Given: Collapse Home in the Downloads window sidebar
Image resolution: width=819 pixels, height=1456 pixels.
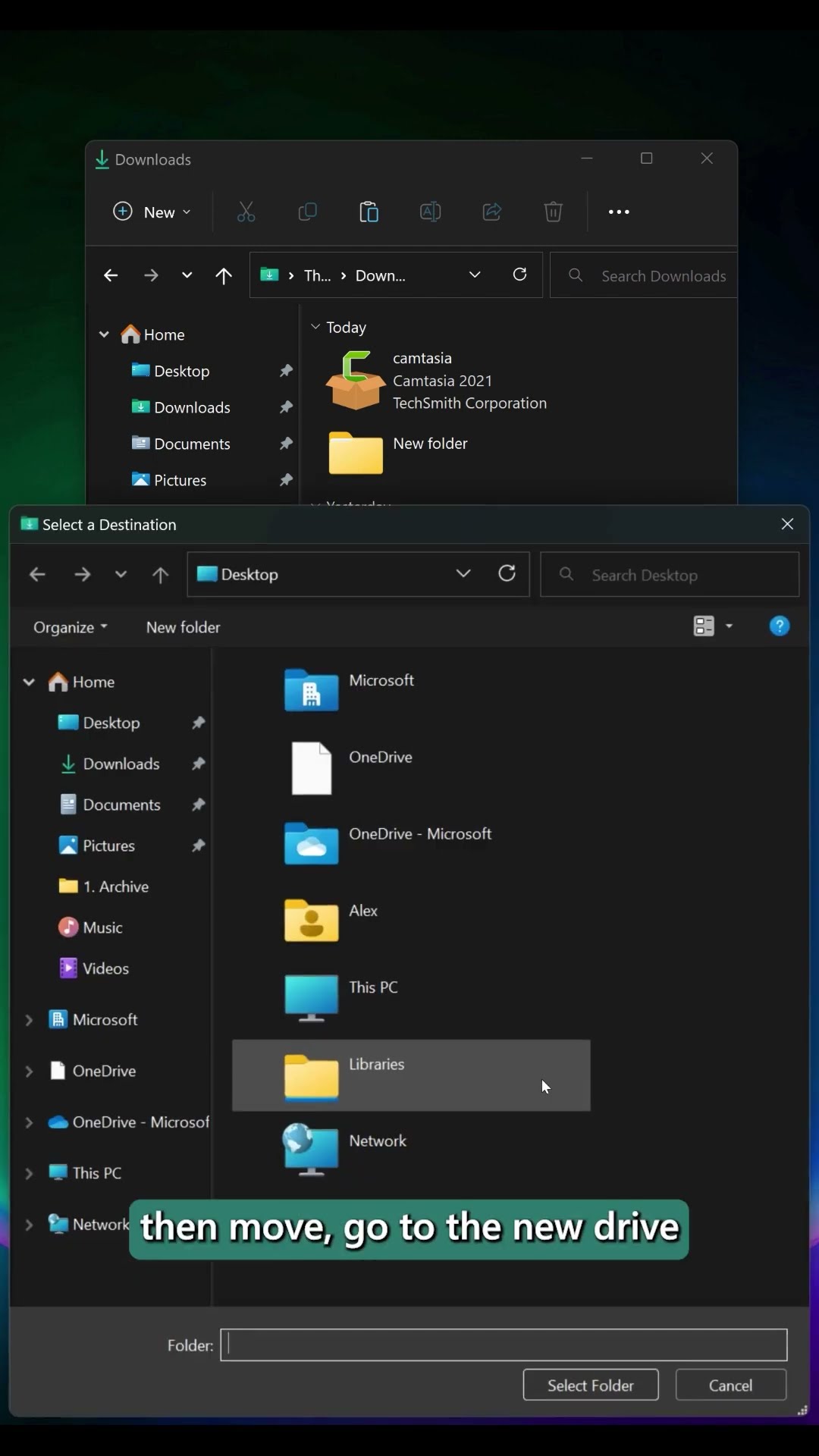Looking at the screenshot, I should [104, 334].
